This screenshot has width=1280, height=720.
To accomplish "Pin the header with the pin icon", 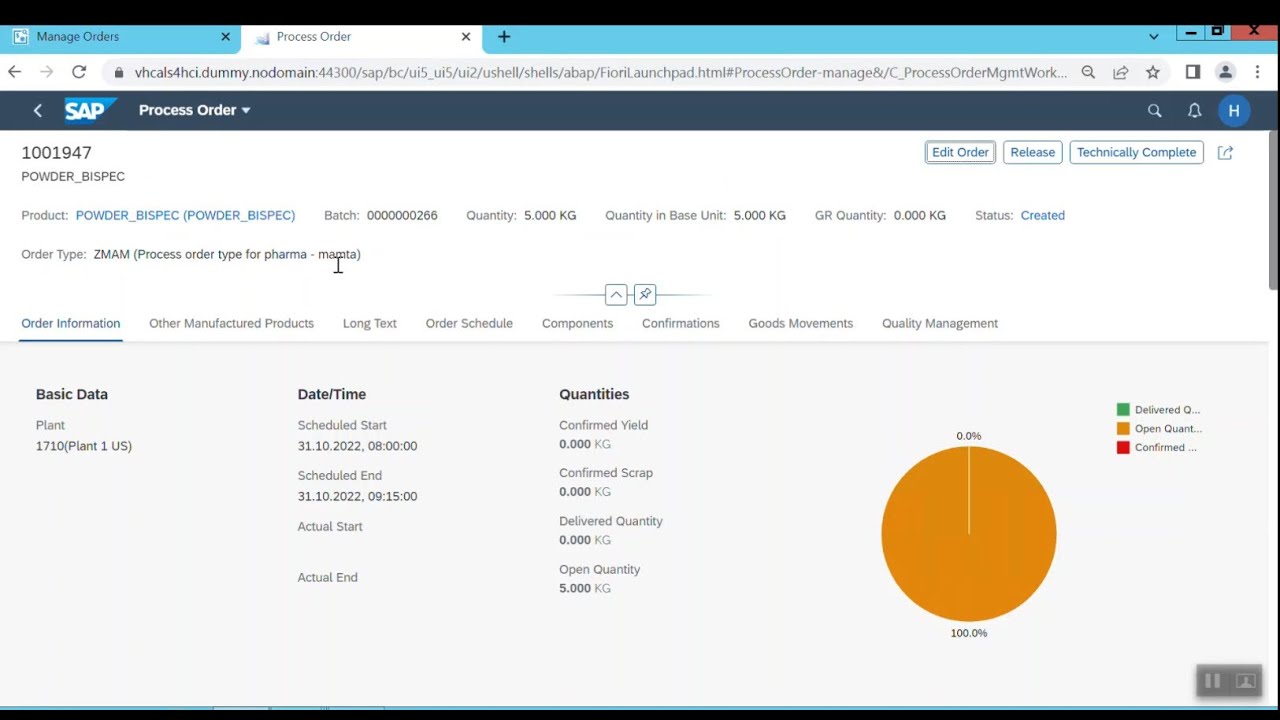I will (645, 294).
